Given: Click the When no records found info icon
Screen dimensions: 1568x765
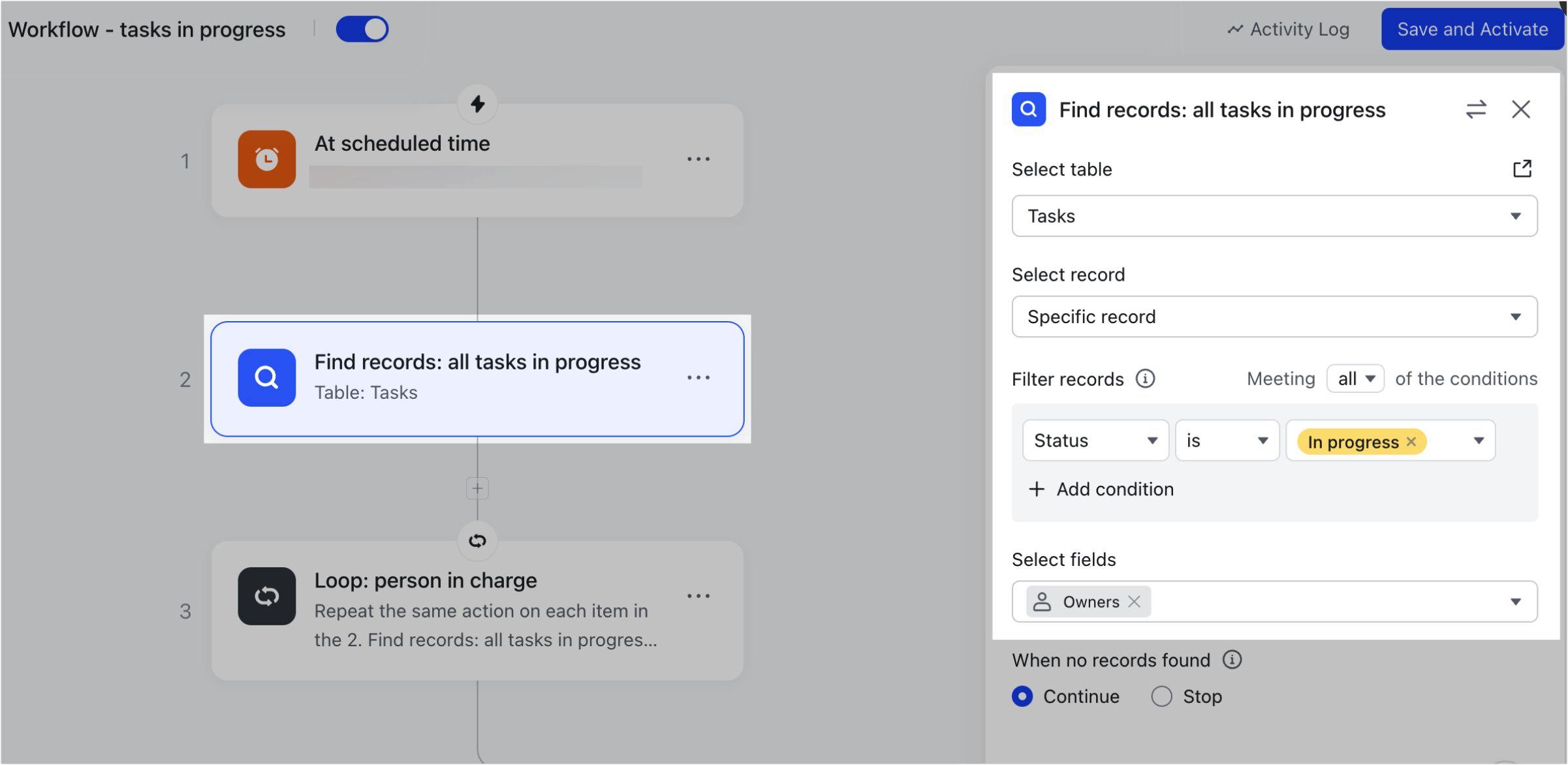Looking at the screenshot, I should 1232,660.
